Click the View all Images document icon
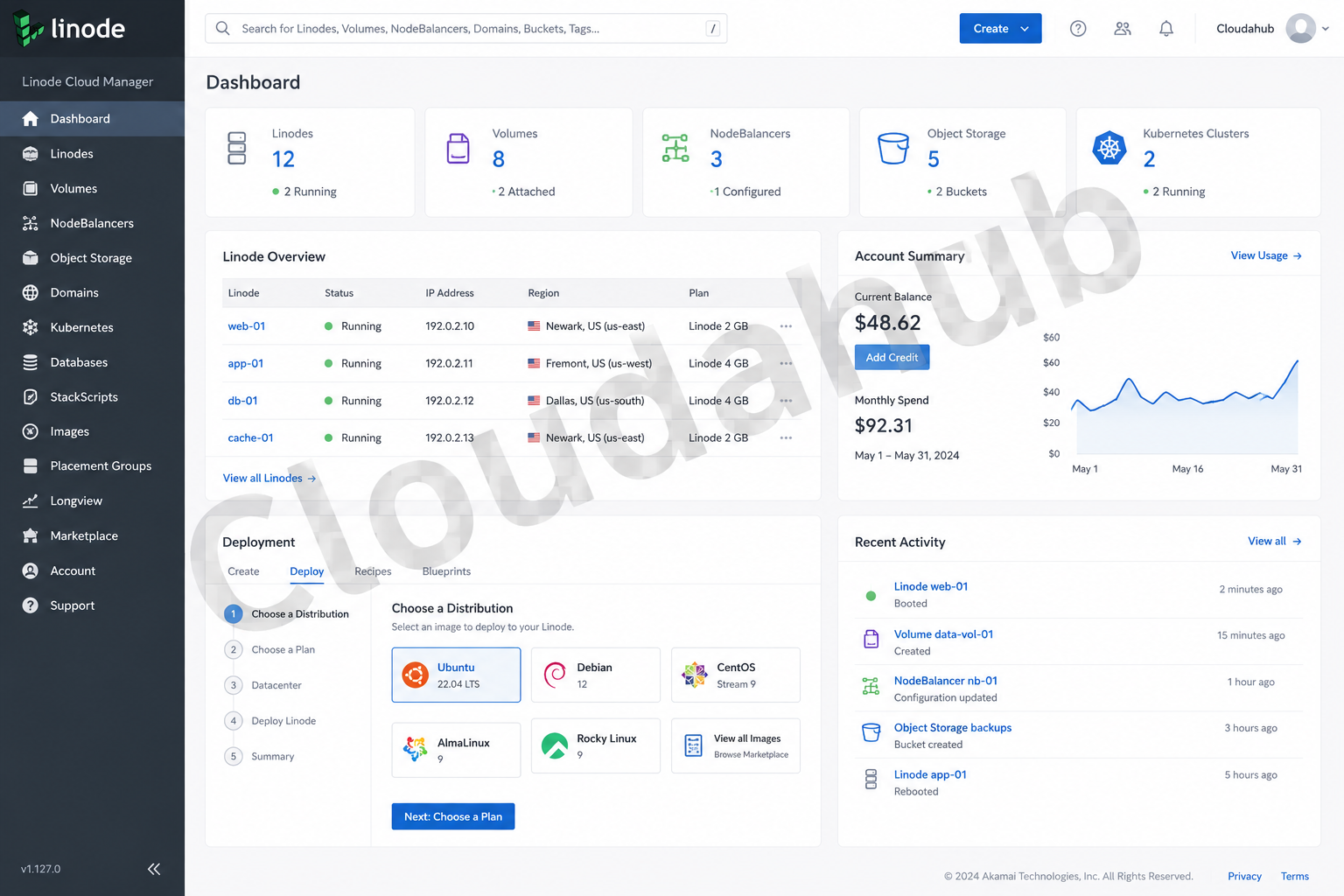 coord(694,745)
